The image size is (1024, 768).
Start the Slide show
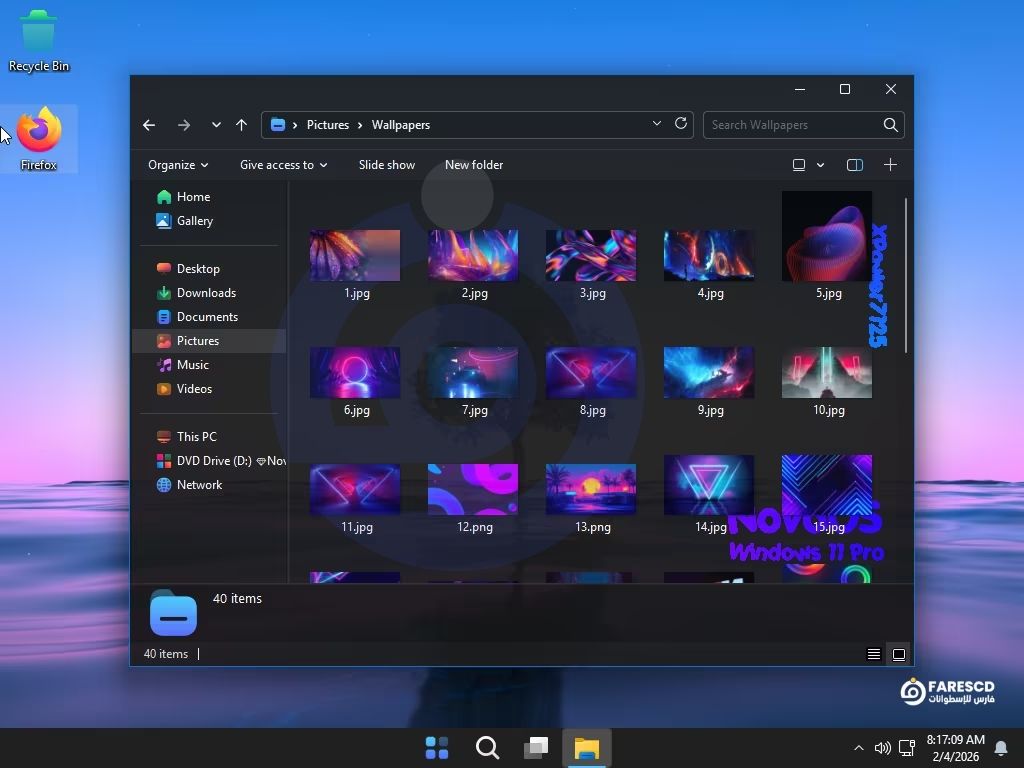386,165
